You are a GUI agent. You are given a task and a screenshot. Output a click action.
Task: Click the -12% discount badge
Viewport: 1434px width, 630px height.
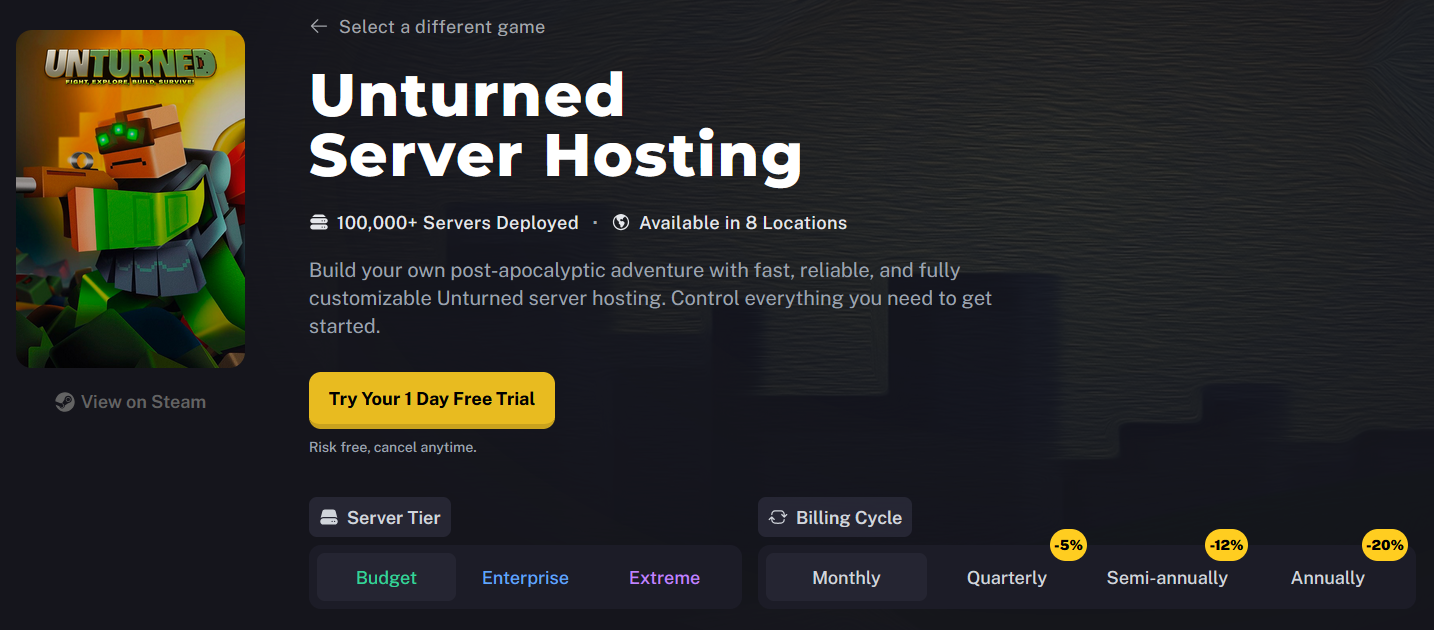click(1226, 546)
